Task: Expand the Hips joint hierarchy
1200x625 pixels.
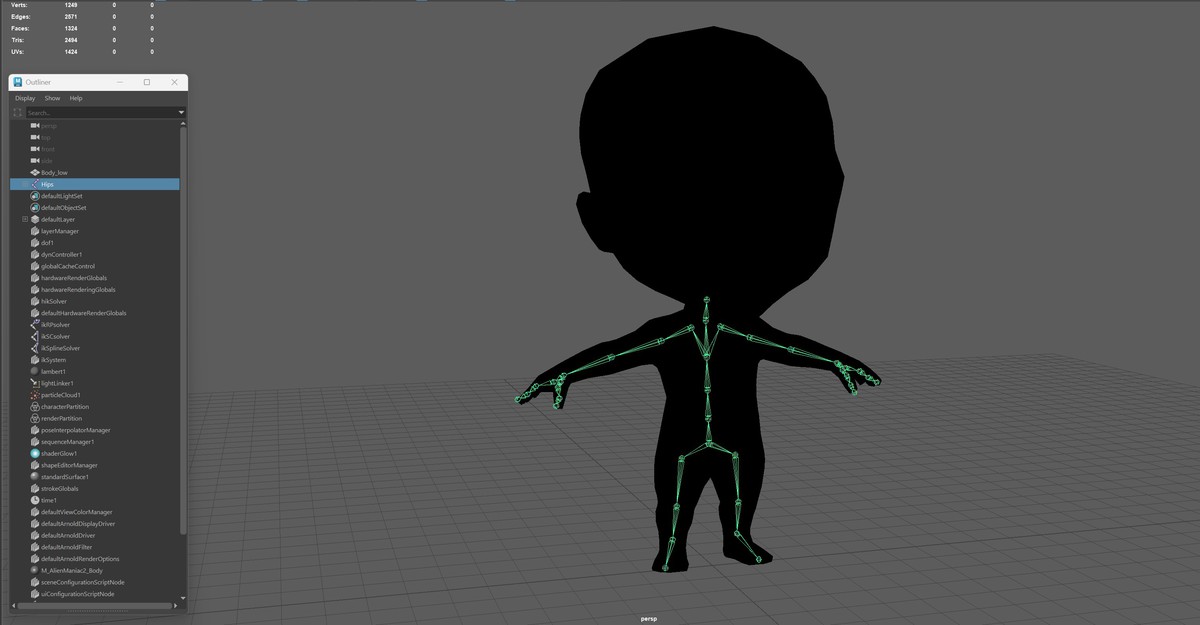Action: 25,184
